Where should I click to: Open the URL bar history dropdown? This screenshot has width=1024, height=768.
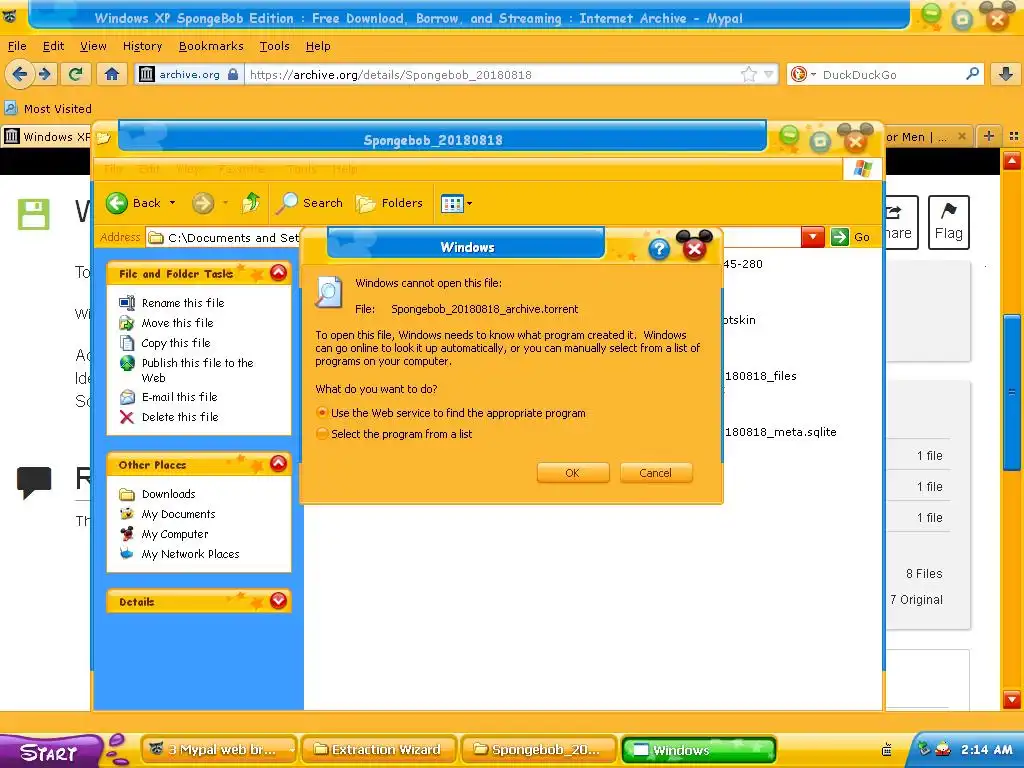pyautogui.click(x=769, y=74)
